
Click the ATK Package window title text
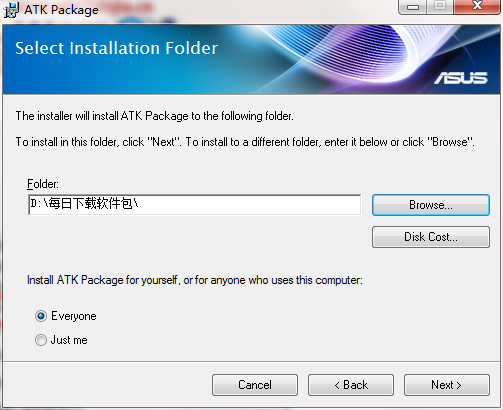tap(61, 10)
